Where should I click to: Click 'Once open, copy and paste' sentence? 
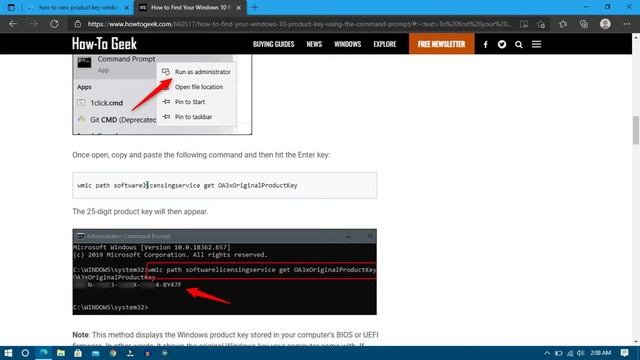(201, 155)
